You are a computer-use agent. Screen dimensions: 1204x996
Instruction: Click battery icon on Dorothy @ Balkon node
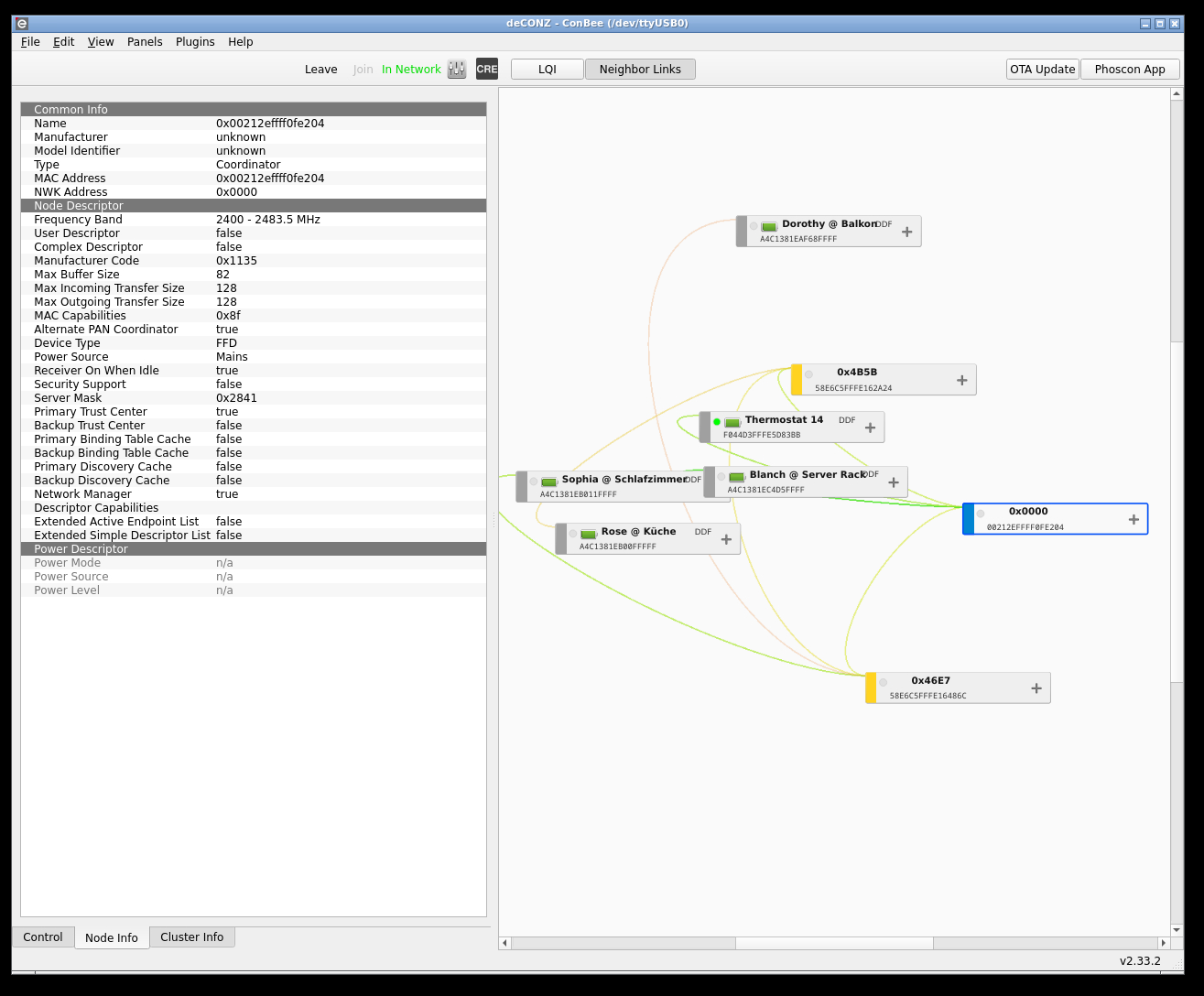(769, 226)
